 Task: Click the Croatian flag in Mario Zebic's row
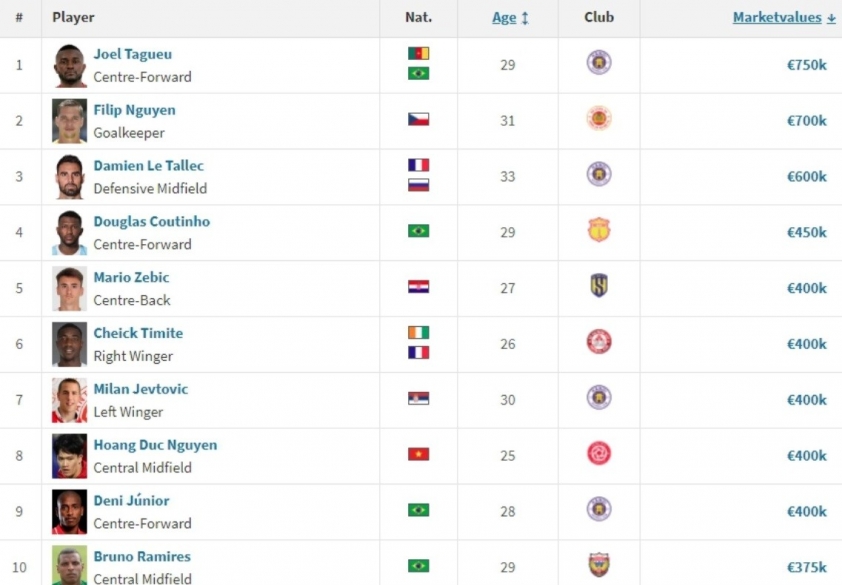tap(418, 287)
